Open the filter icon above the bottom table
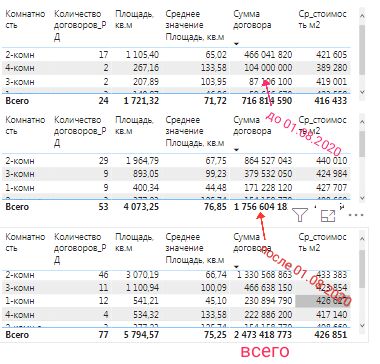 click(x=300, y=215)
